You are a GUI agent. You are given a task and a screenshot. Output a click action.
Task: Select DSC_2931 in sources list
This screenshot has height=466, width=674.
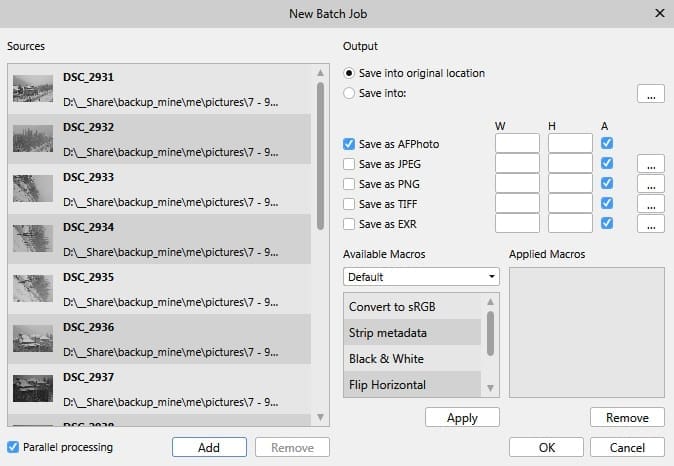pos(159,89)
